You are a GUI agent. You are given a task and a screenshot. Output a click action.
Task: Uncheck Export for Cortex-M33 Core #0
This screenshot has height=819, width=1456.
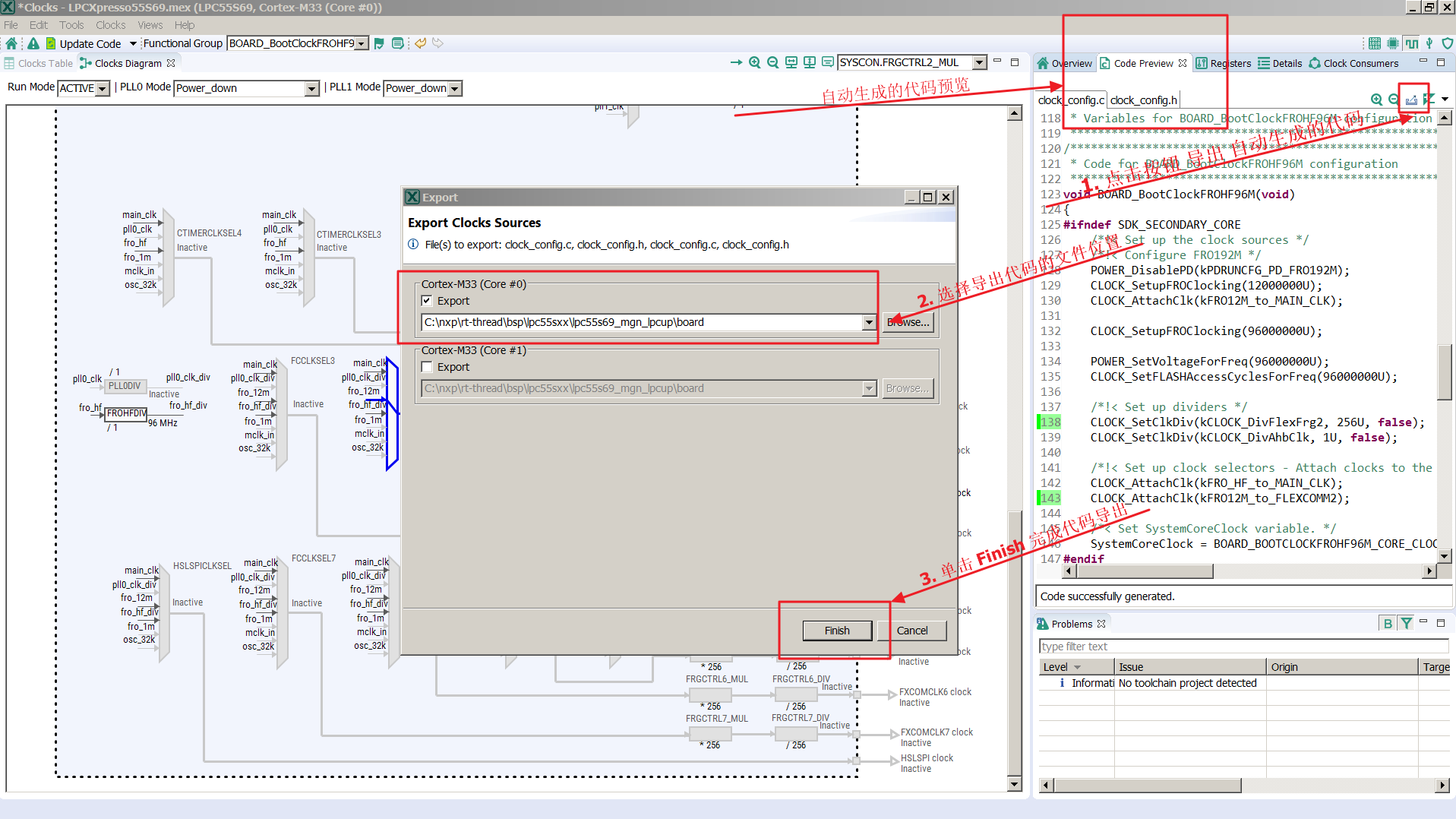pyautogui.click(x=427, y=301)
